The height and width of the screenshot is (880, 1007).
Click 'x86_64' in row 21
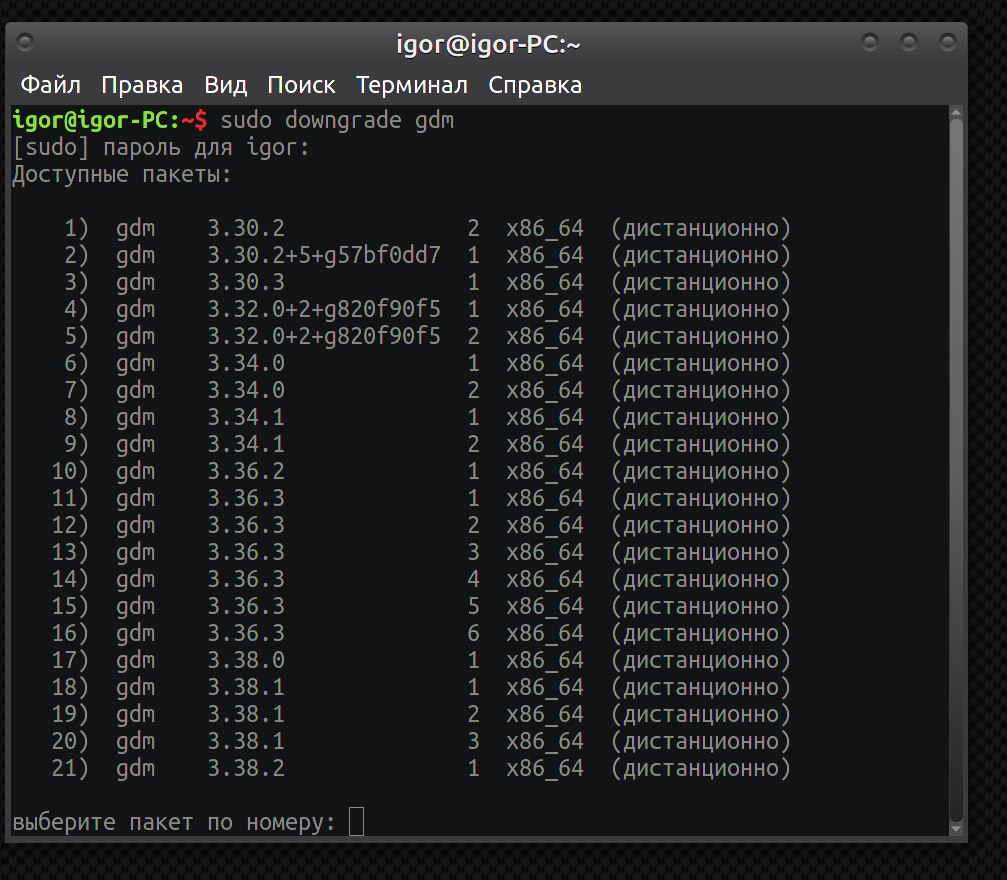tap(545, 768)
